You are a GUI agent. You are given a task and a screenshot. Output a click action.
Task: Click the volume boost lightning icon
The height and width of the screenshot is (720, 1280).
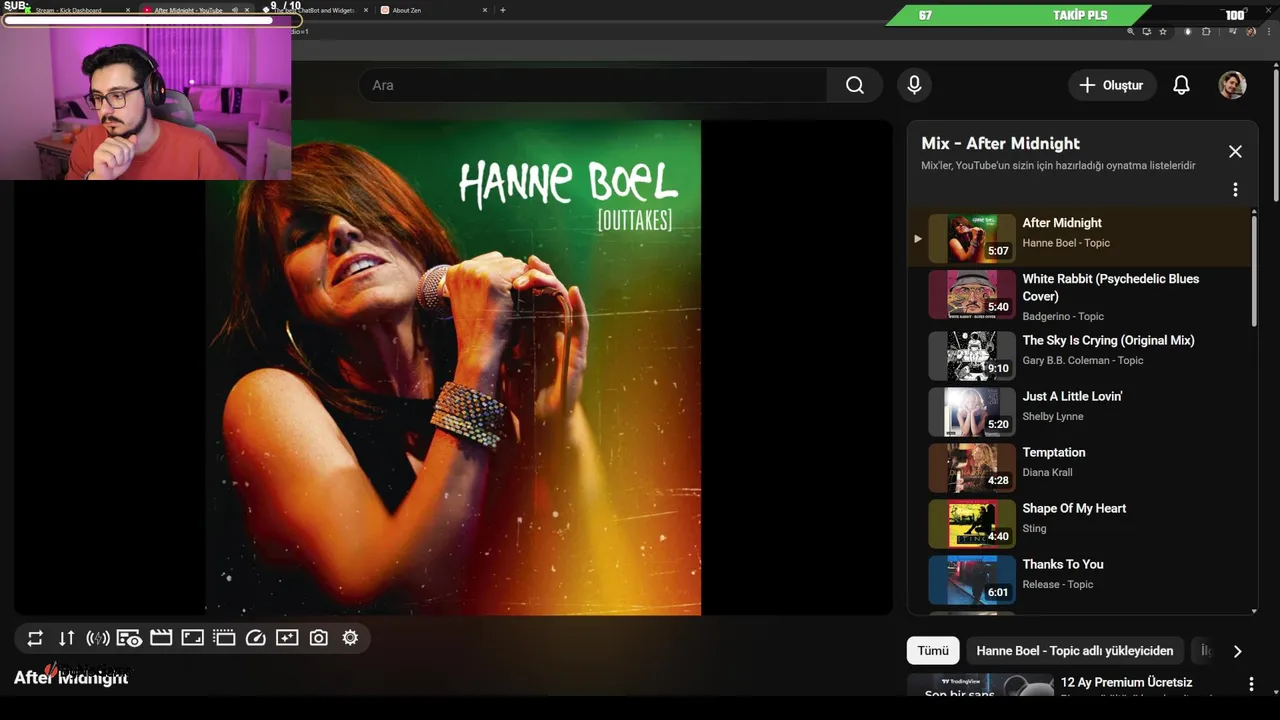(x=98, y=638)
